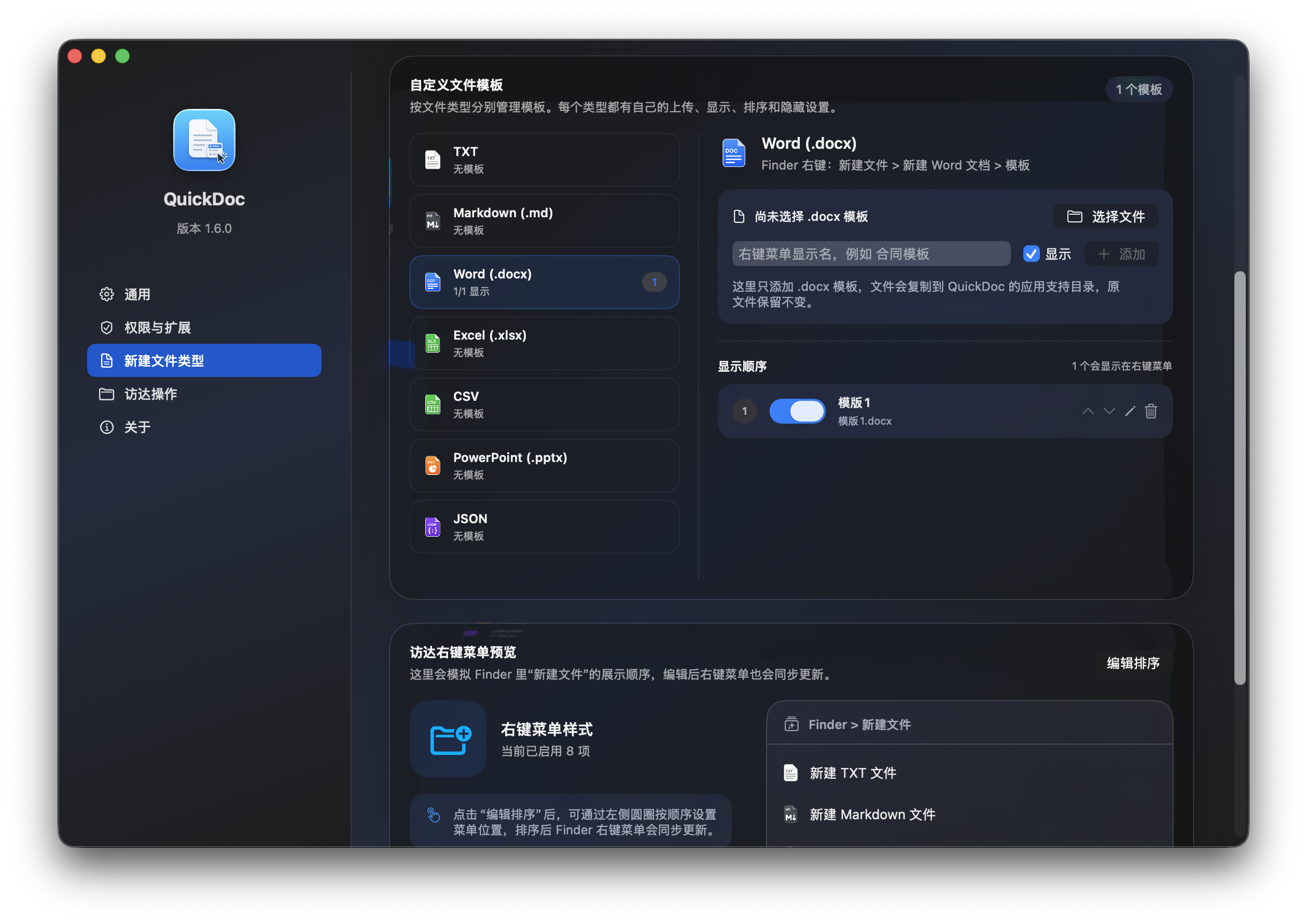Focus the 右键菜单显示名 input field
The image size is (1307, 924).
click(x=871, y=254)
